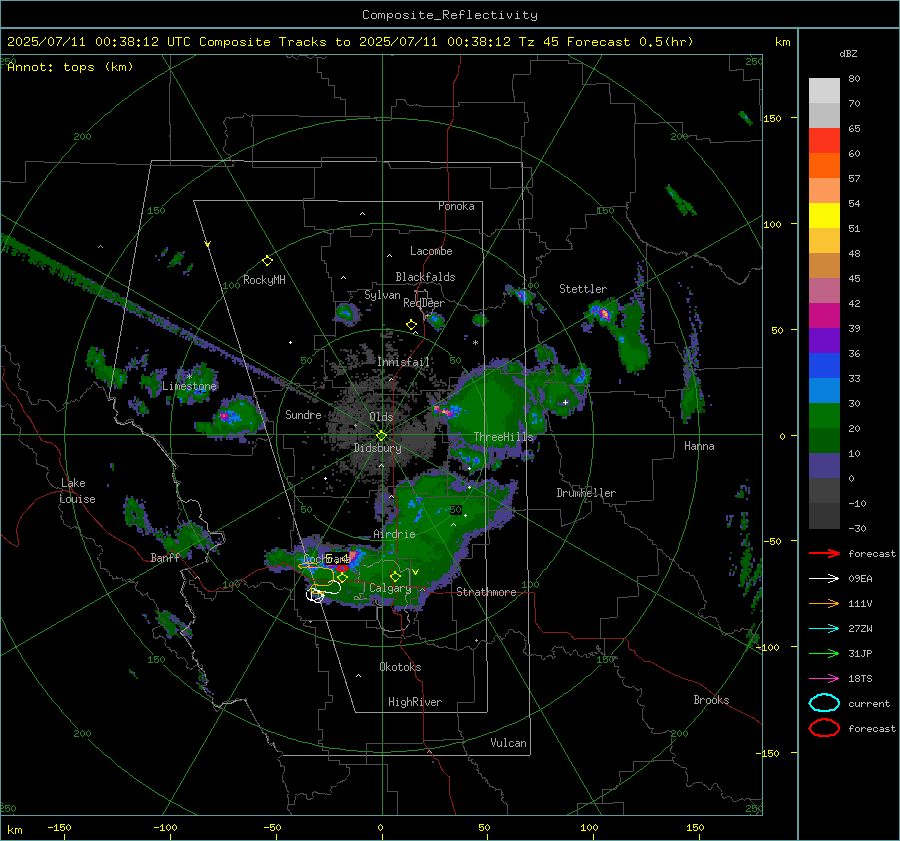900x841 pixels.
Task: Click the Stettler city label
Action: pyautogui.click(x=583, y=289)
